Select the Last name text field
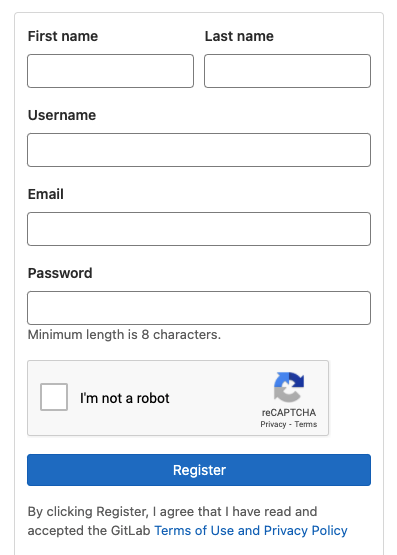This screenshot has width=397, height=555. pyautogui.click(x=287, y=71)
